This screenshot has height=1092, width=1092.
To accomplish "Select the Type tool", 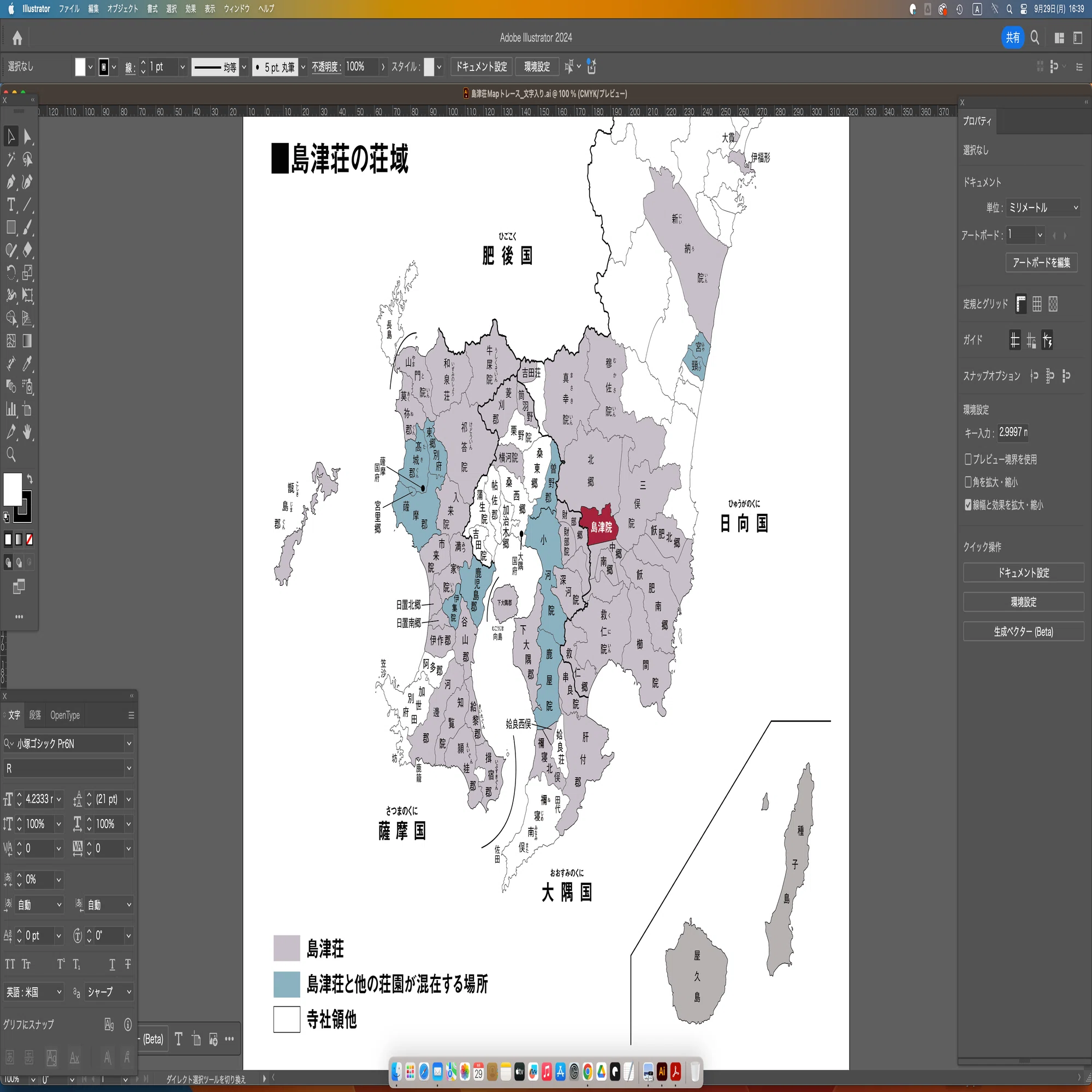I will 11,205.
